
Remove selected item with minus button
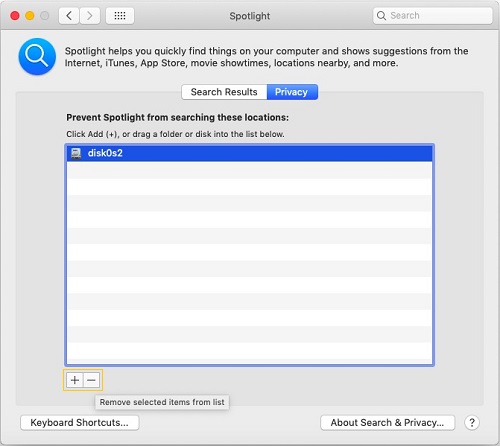[92, 380]
